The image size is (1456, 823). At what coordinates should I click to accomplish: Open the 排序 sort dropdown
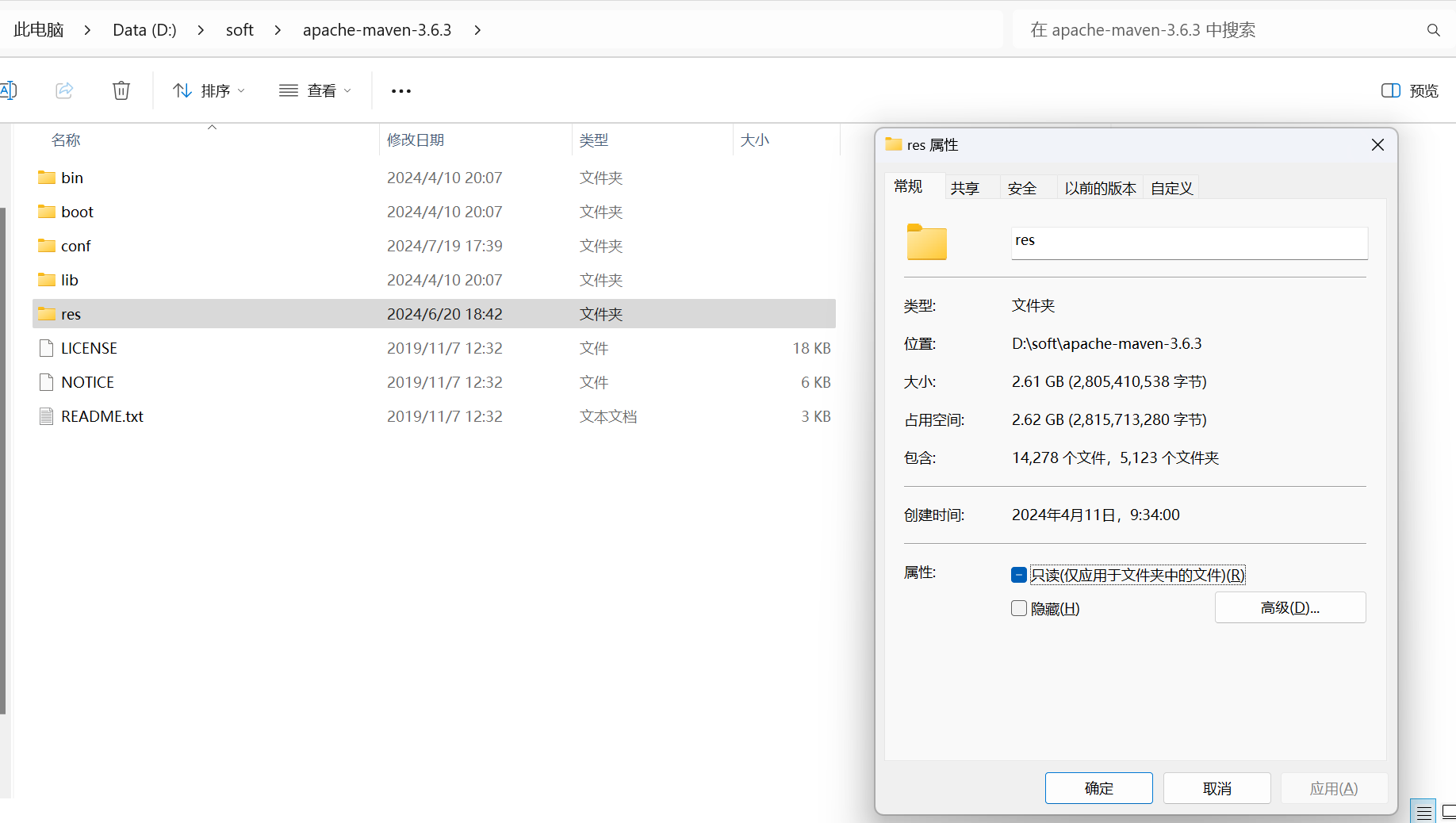pyautogui.click(x=209, y=90)
